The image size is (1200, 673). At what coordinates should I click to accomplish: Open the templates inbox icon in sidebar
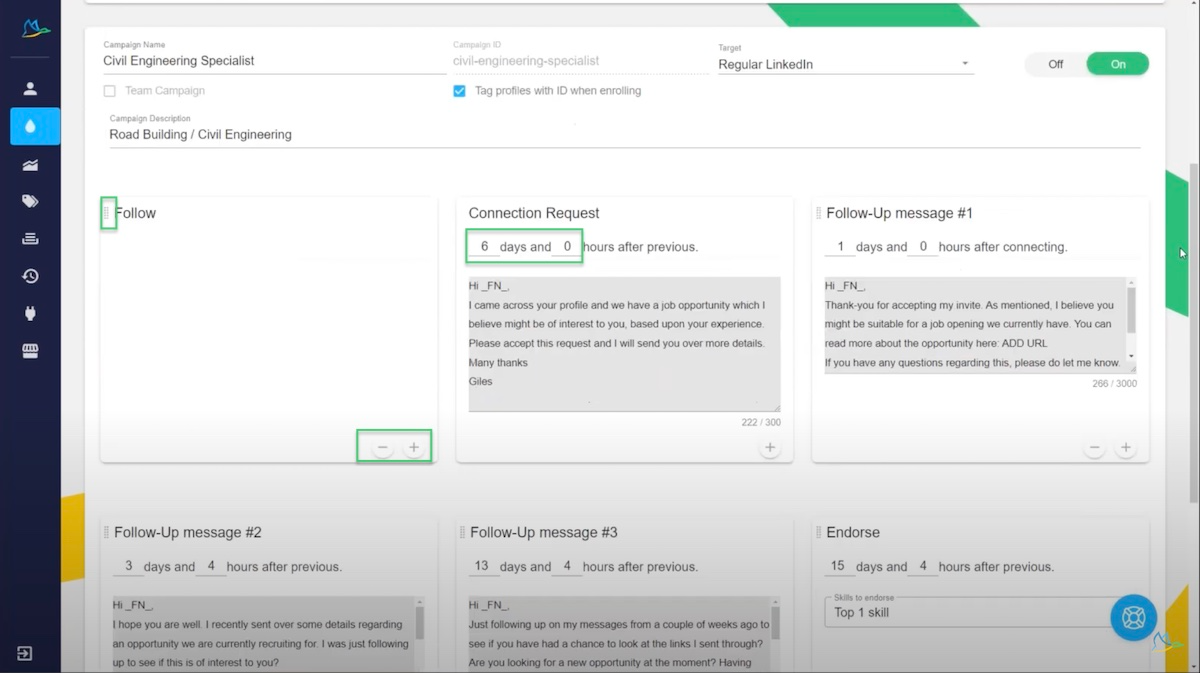pyautogui.click(x=33, y=238)
